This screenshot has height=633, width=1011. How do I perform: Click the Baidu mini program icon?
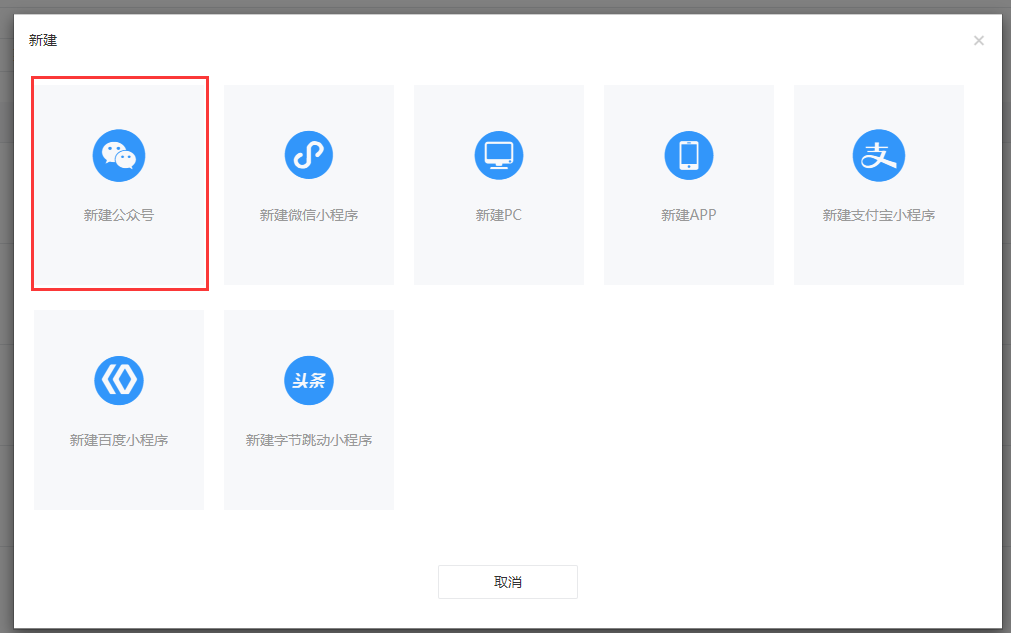click(x=119, y=380)
